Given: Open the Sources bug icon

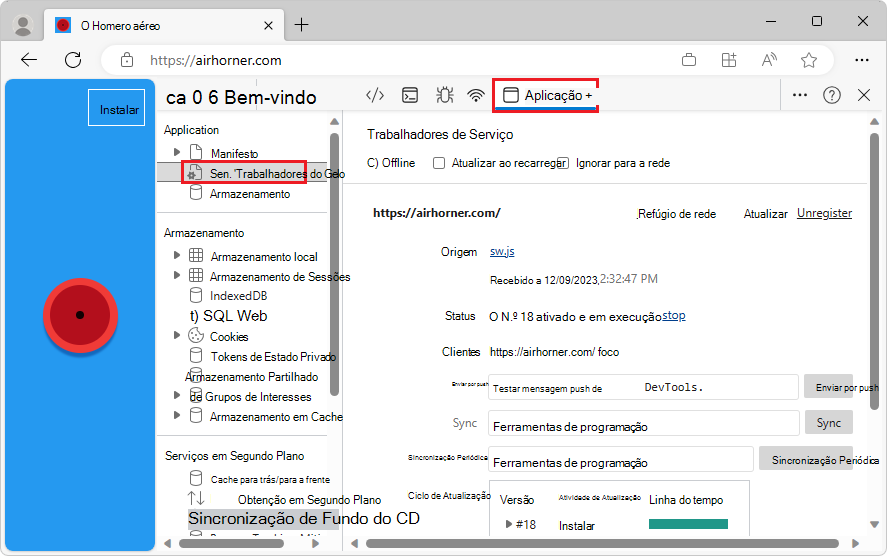Looking at the screenshot, I should 445,95.
